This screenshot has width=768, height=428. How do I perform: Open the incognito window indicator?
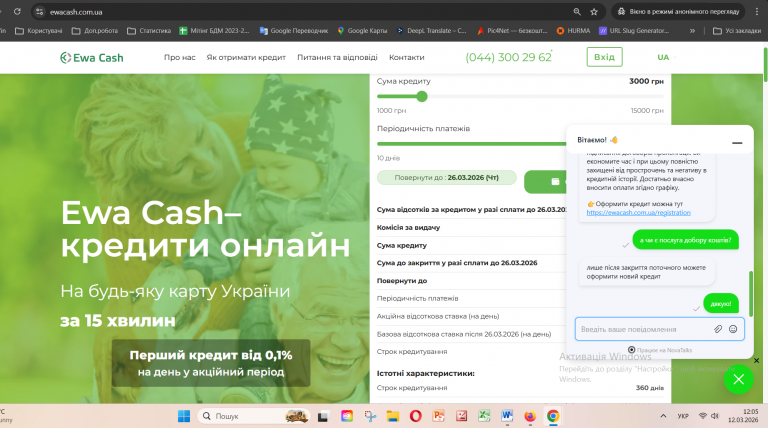point(678,12)
